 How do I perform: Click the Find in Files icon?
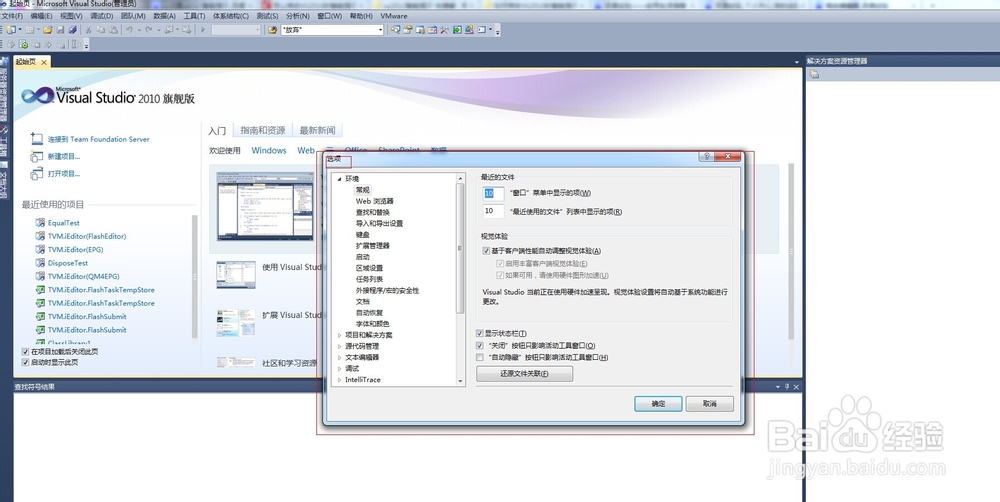point(273,29)
